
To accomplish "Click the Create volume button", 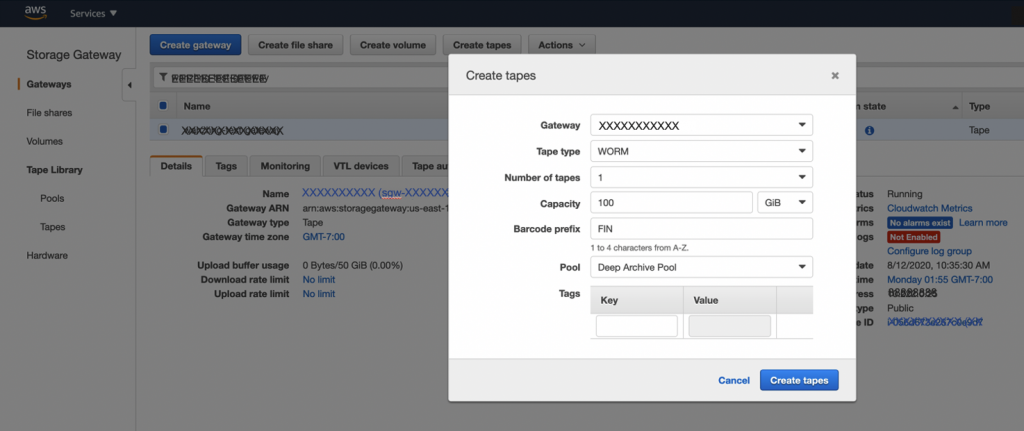I will point(392,45).
